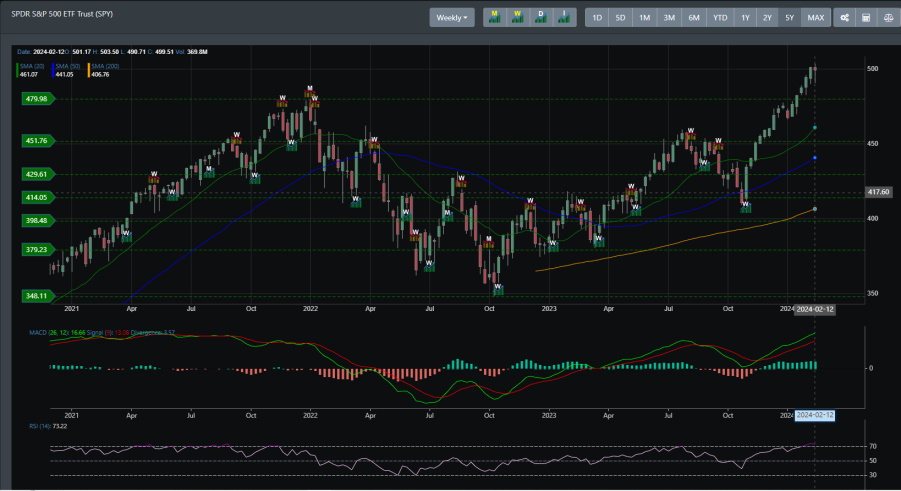Screen dimensions: 901x491
Task: Select the 1M time range
Action: 644,18
